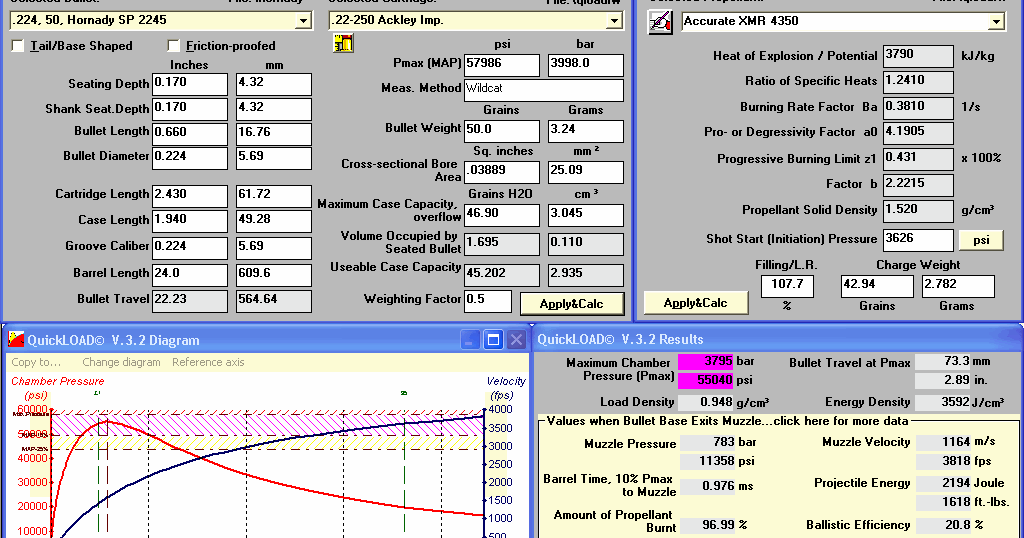
Task: Open the bullet selection dropdown
Action: [x=303, y=21]
